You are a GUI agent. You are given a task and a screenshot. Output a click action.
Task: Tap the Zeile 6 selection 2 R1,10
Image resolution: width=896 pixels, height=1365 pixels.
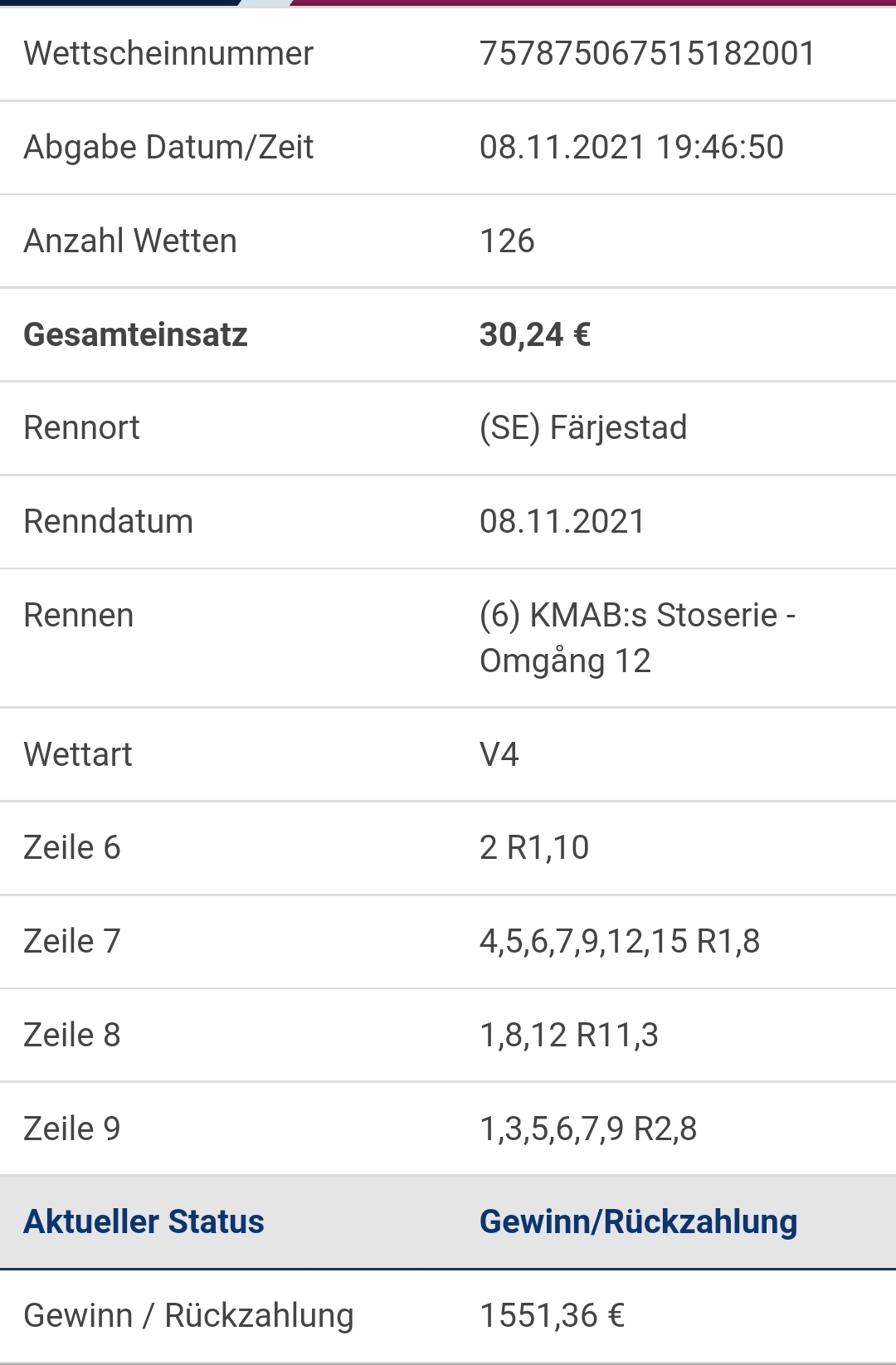(x=534, y=848)
